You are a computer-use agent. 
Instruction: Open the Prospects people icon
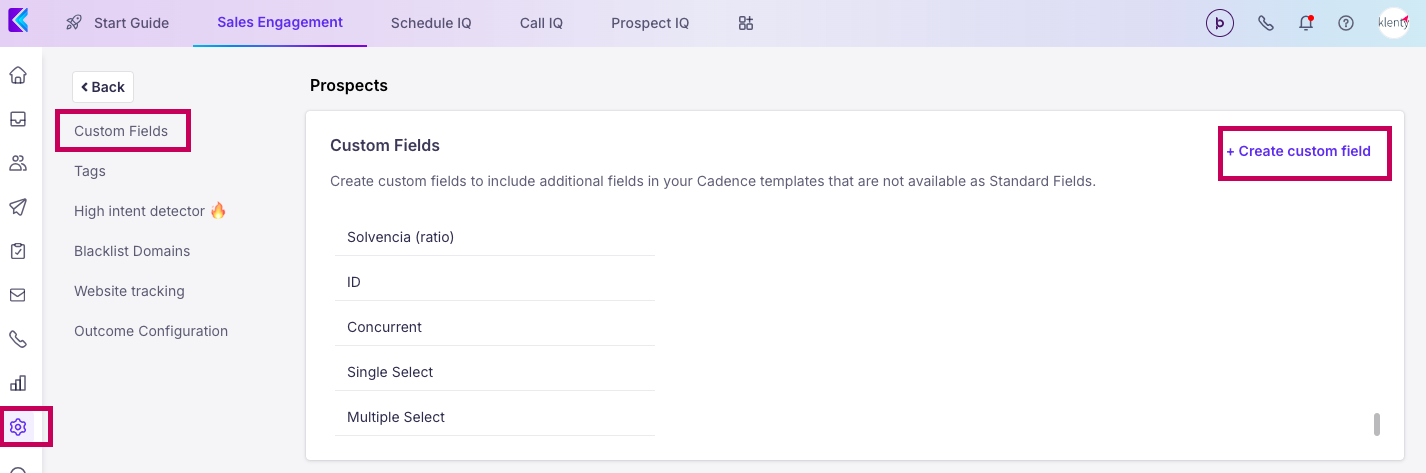[18, 163]
